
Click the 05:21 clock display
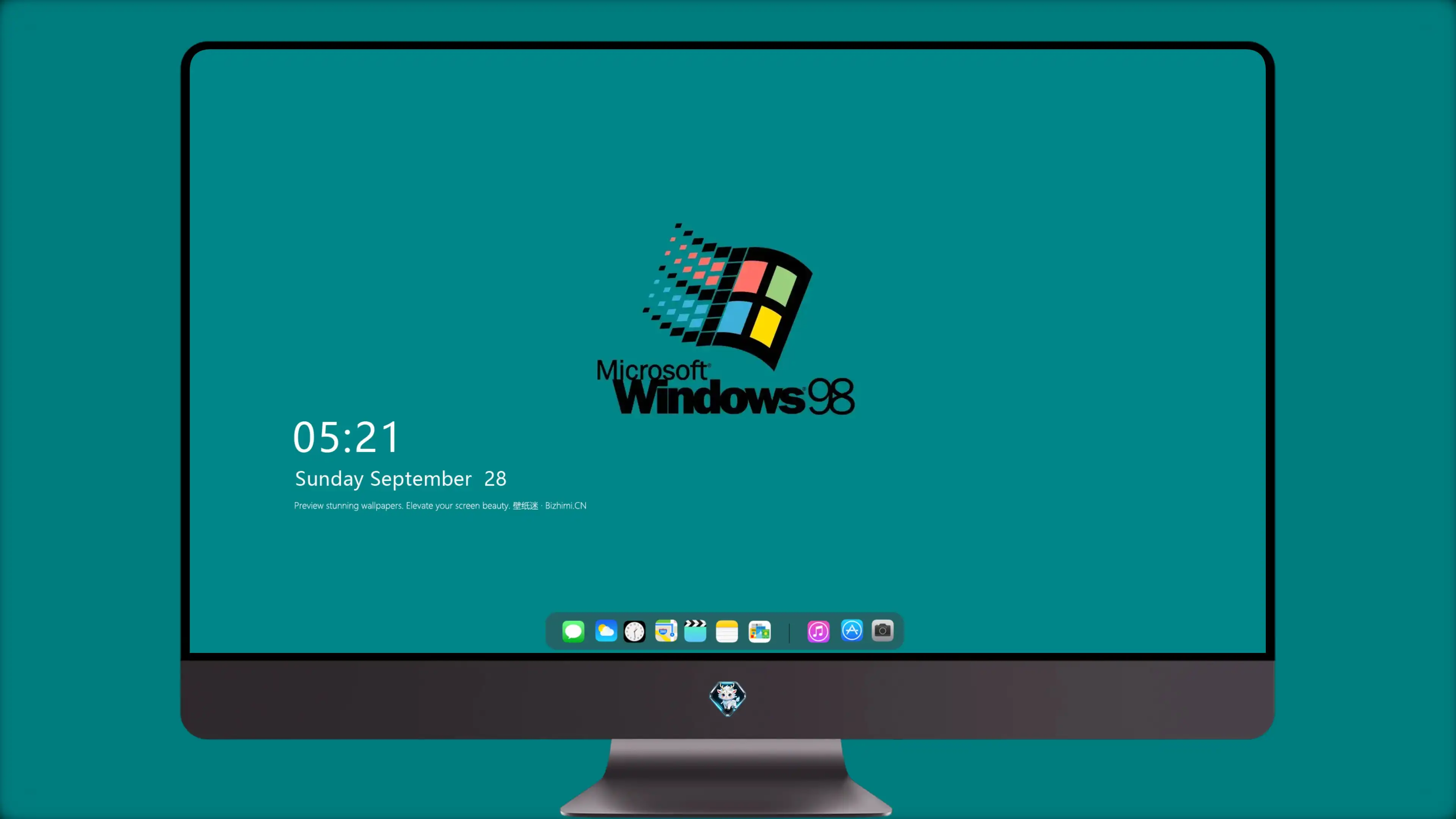point(346,437)
